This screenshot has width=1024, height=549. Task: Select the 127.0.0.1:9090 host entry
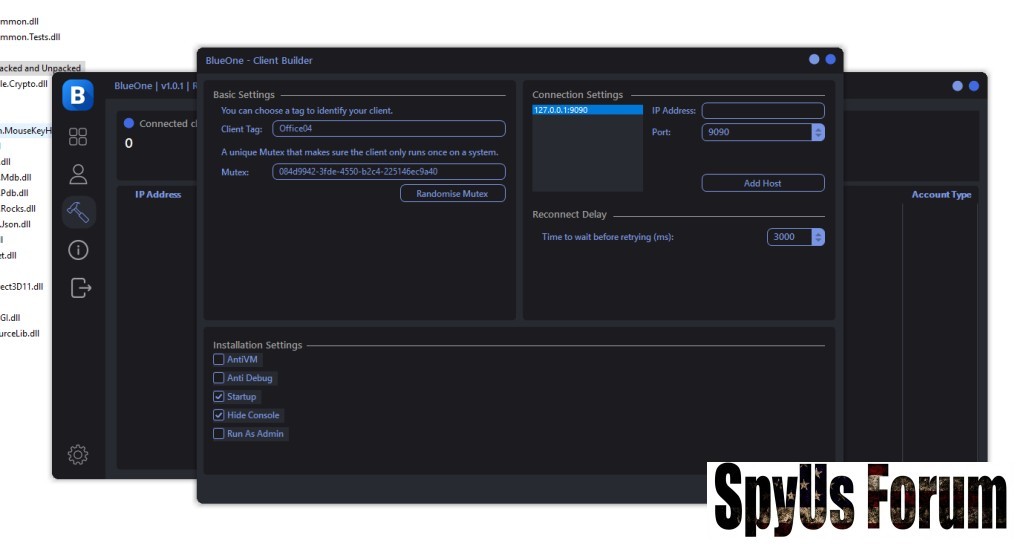tap(587, 110)
